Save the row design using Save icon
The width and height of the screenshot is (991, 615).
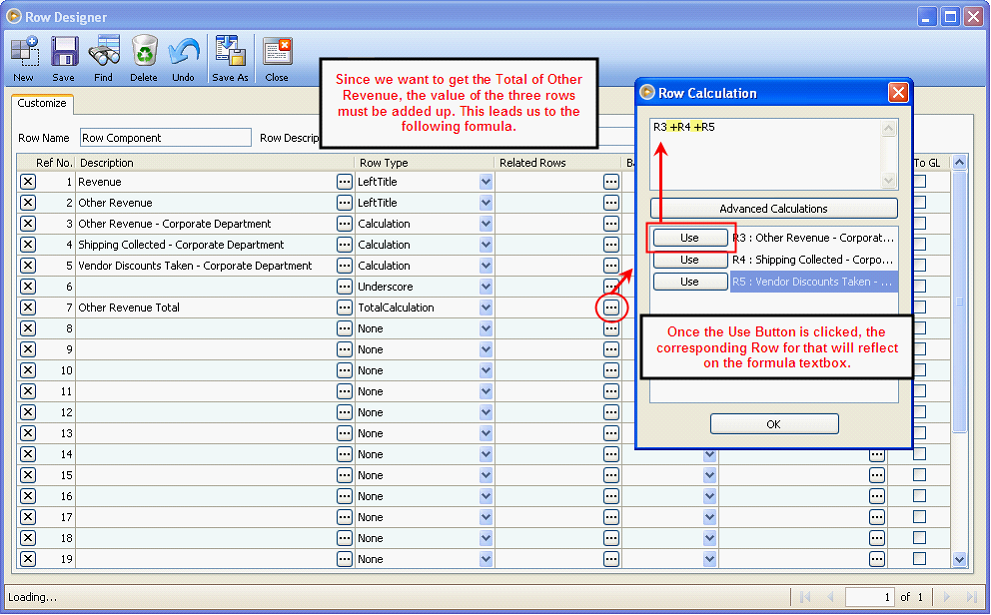click(x=63, y=59)
